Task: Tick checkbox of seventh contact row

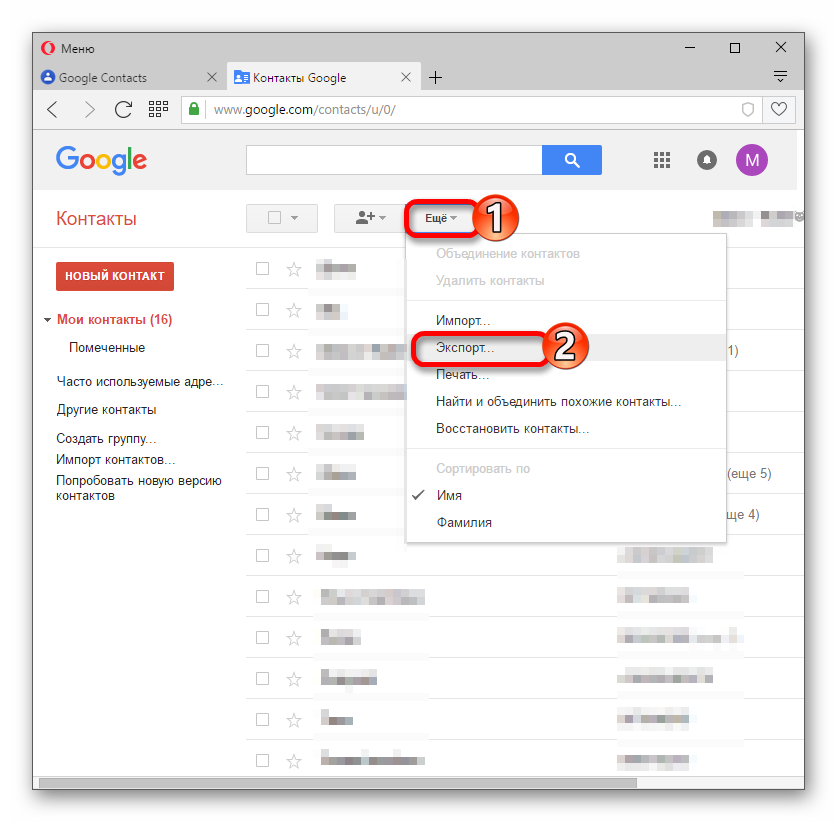Action: coord(262,515)
